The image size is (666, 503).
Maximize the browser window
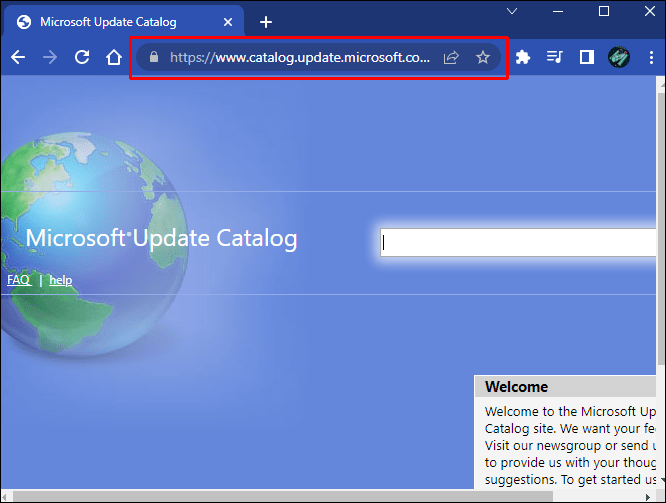(x=604, y=11)
